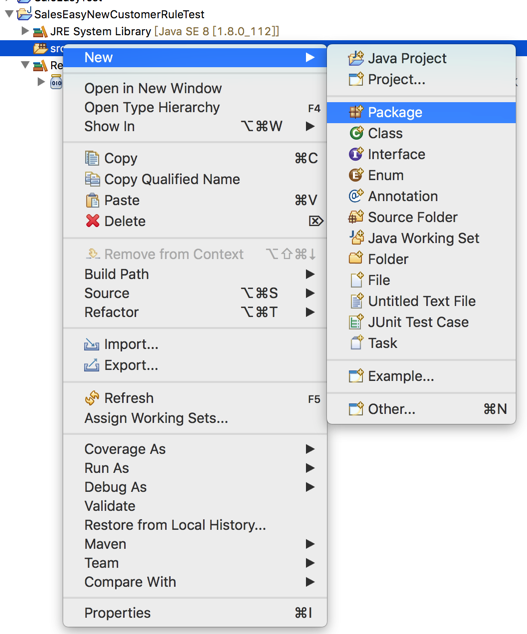
Task: Pick the Enum icon item
Action: coord(356,175)
